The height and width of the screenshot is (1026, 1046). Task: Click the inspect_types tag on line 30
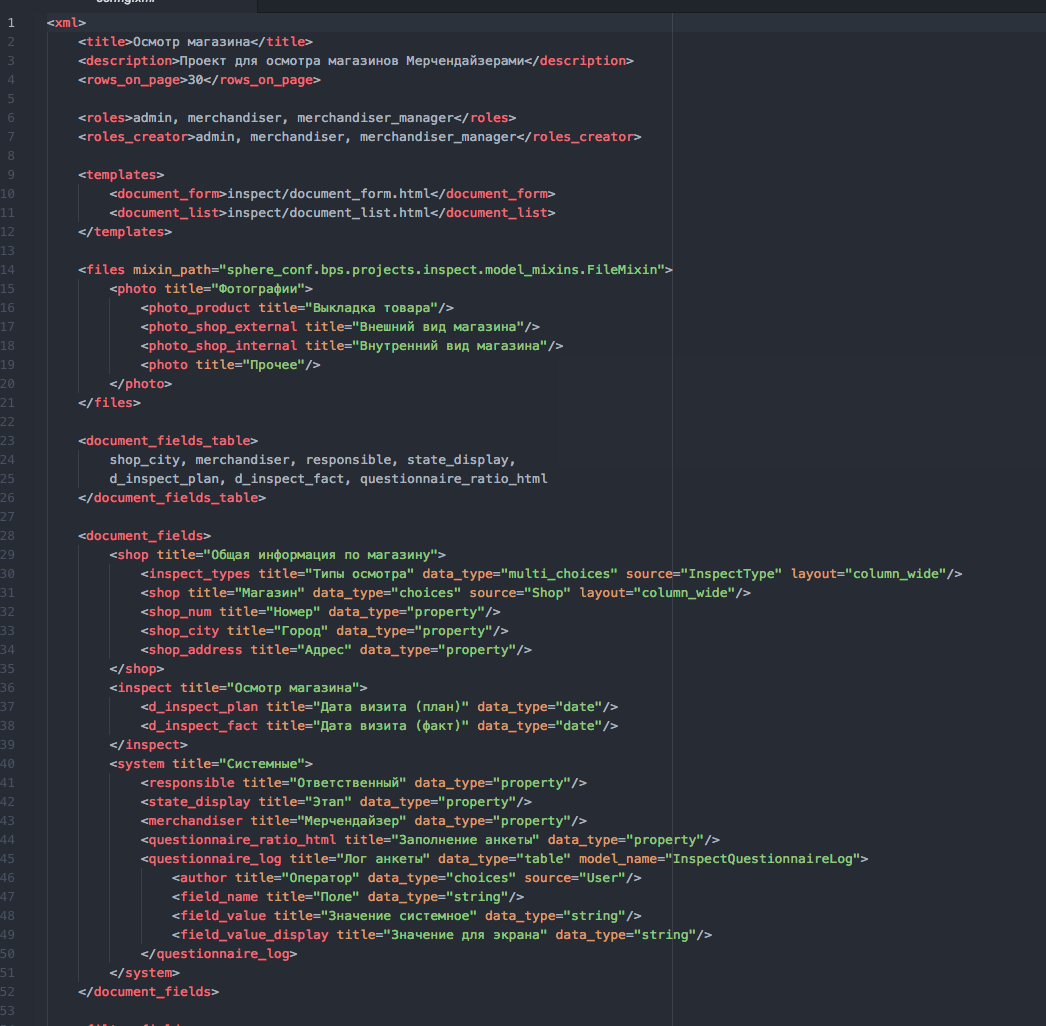click(195, 574)
